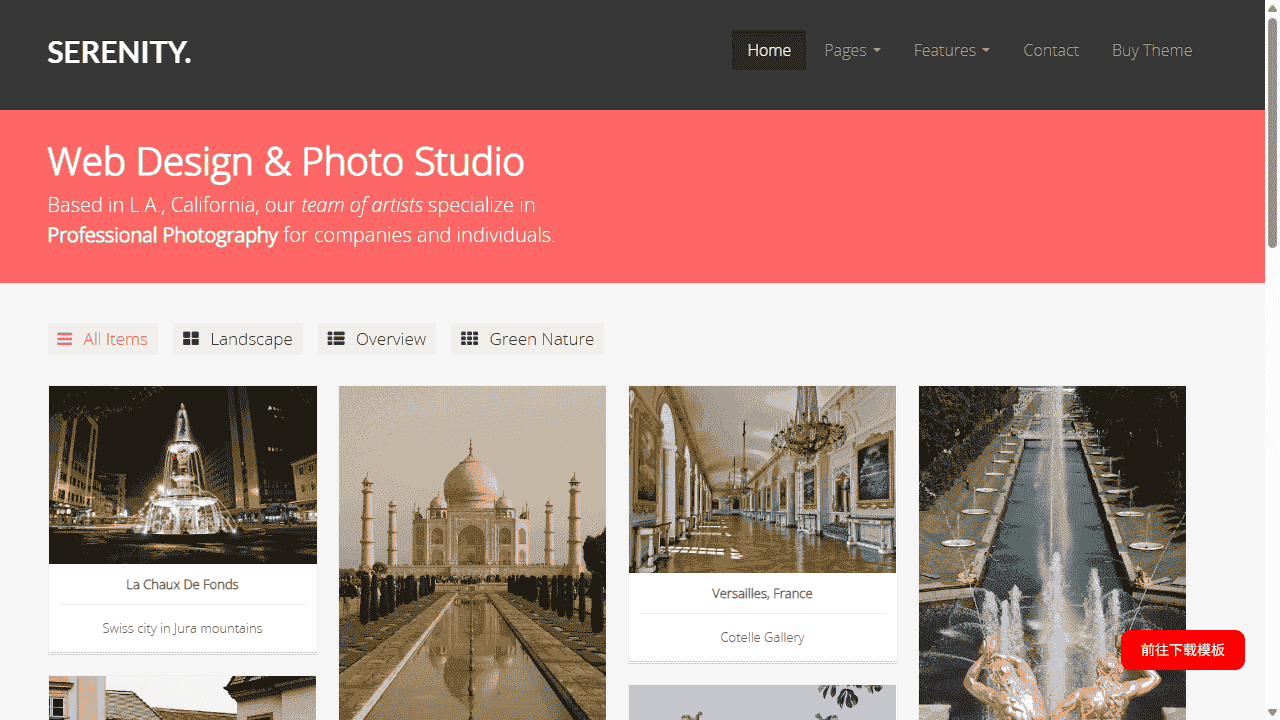The image size is (1280, 720).
Task: Open the Home nav item
Action: tap(768, 50)
